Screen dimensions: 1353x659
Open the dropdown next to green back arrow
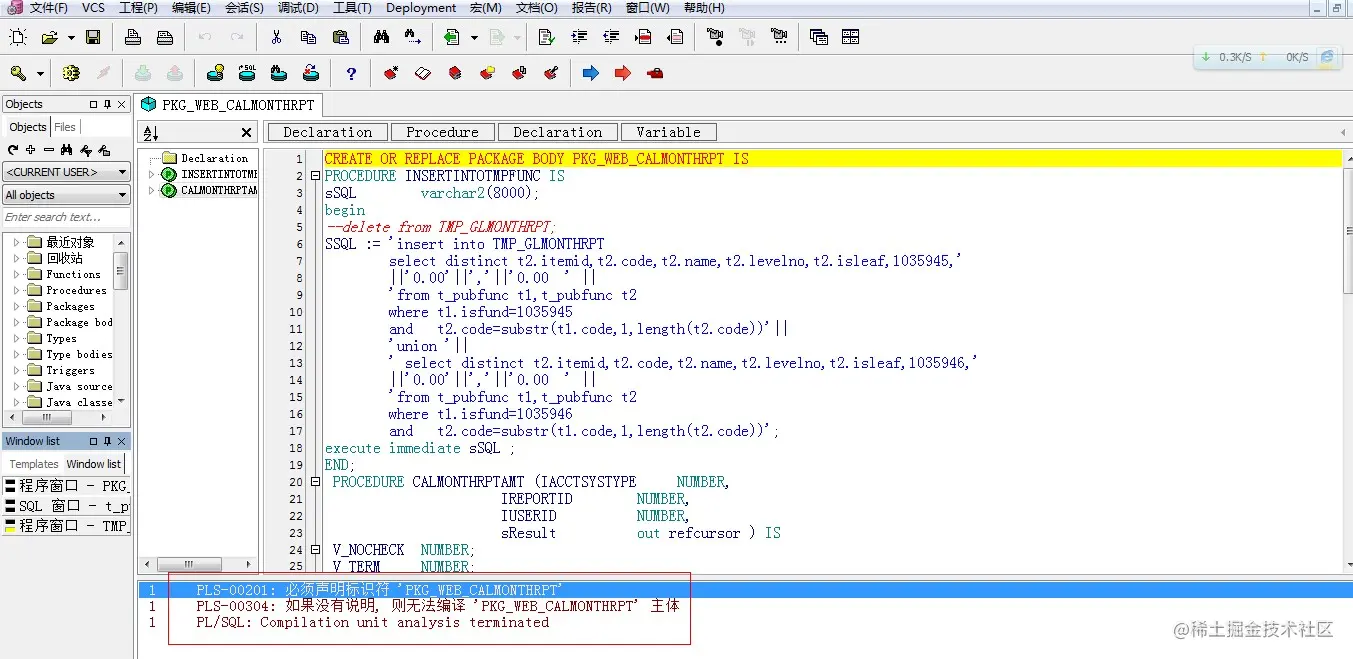click(472, 38)
